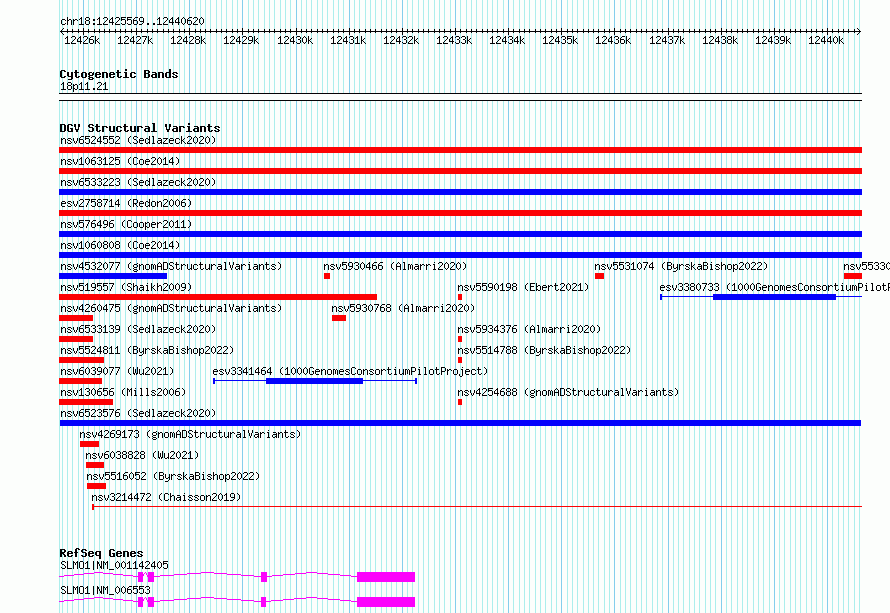Viewport: 890px width, 613px height.
Task: Click the nsv6523576 (Sedlazeck2020) label
Action: tap(138, 413)
